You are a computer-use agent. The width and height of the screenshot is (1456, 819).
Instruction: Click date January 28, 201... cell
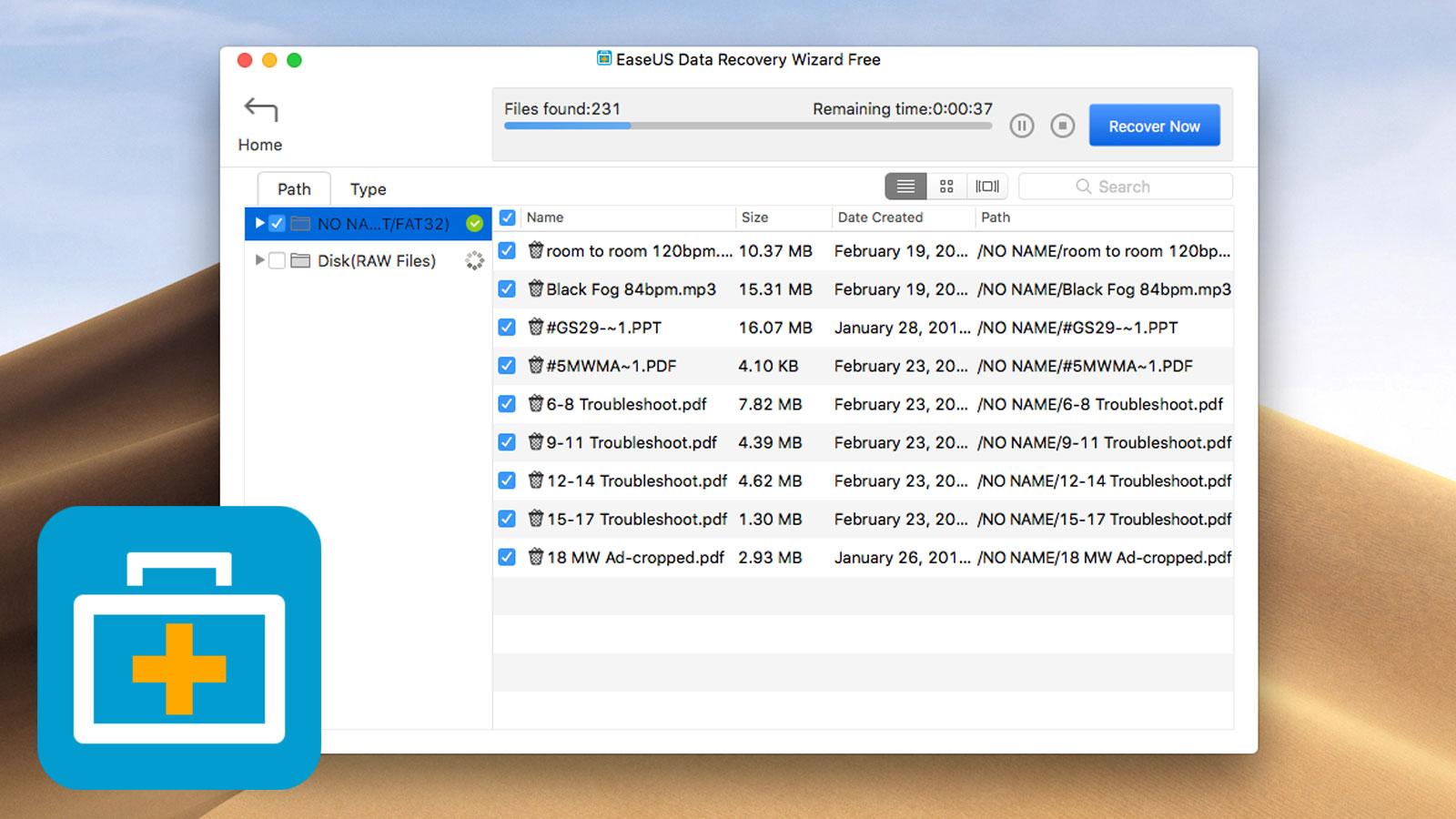(x=902, y=327)
